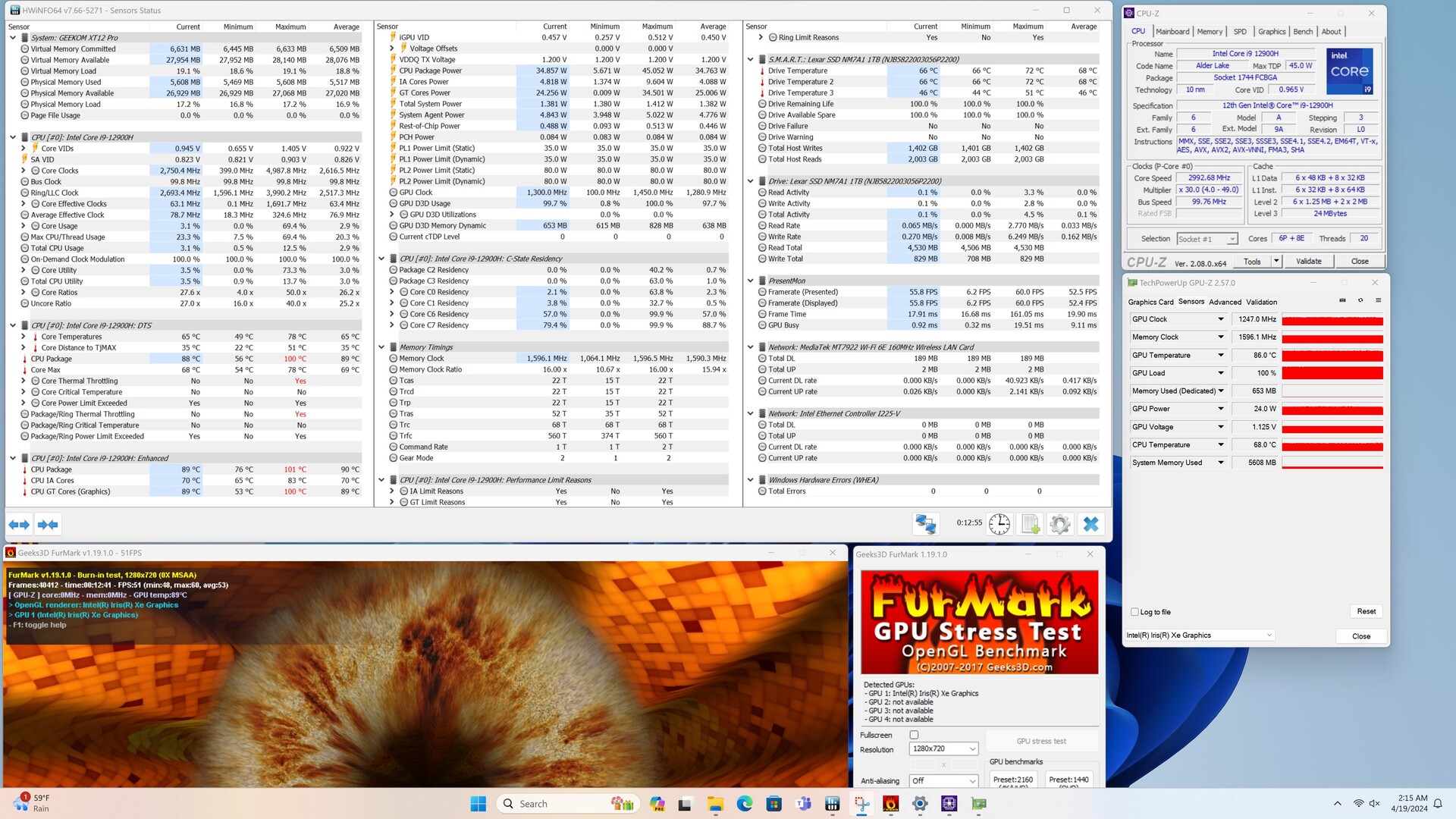Open FurMark Anti-aliasing dropdown
This screenshot has width=1456, height=819.
943,781
